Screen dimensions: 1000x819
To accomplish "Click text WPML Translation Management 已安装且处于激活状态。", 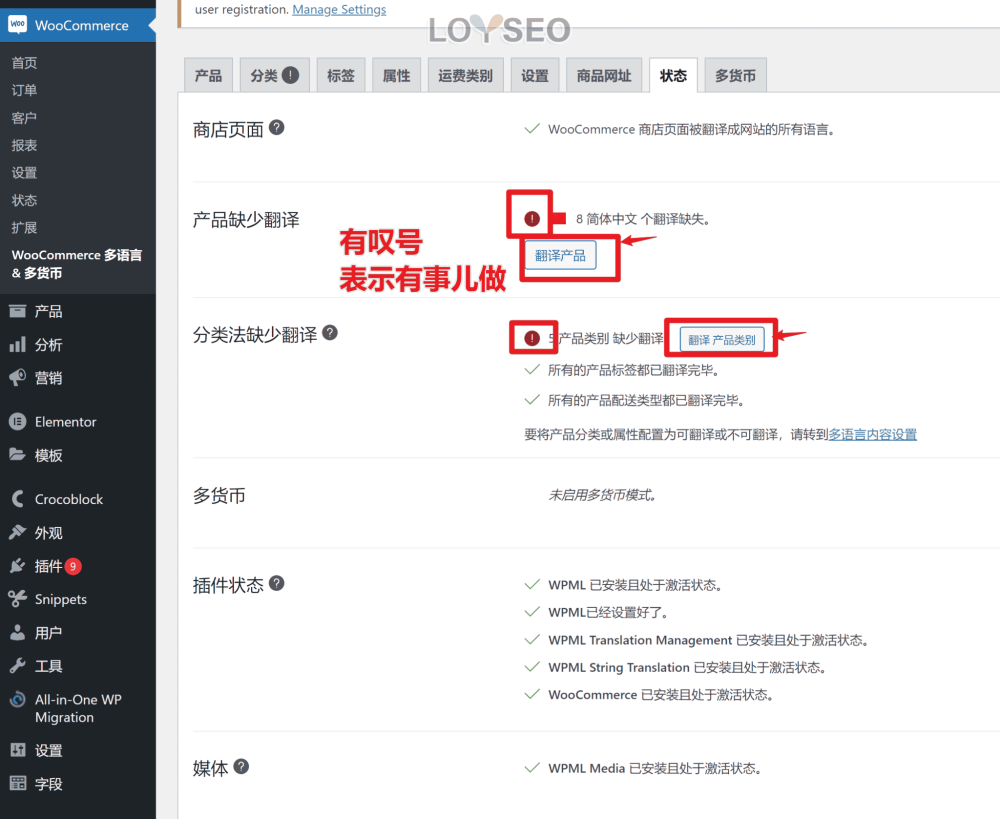I will coord(708,640).
